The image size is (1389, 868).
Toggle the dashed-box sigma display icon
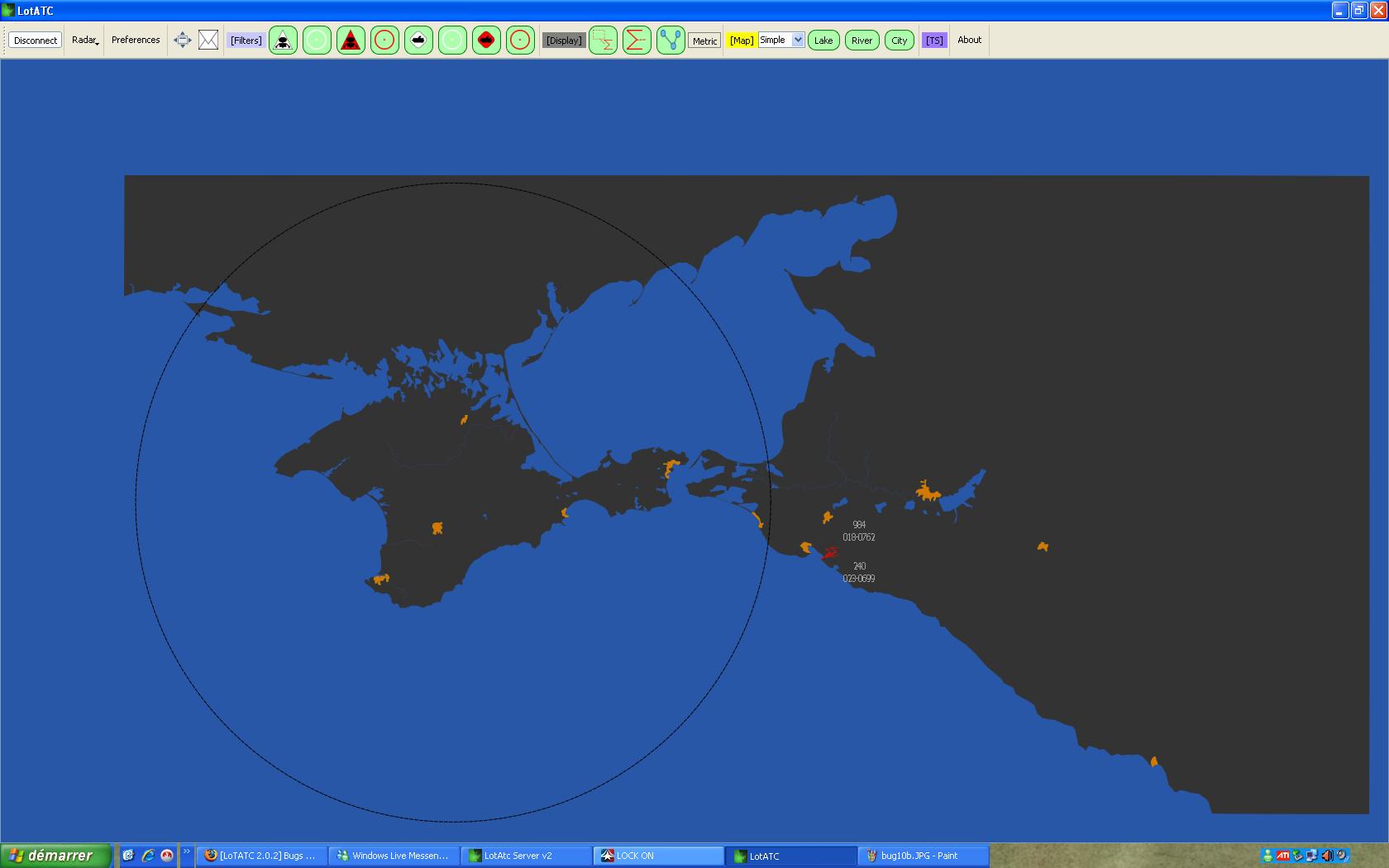pos(603,40)
